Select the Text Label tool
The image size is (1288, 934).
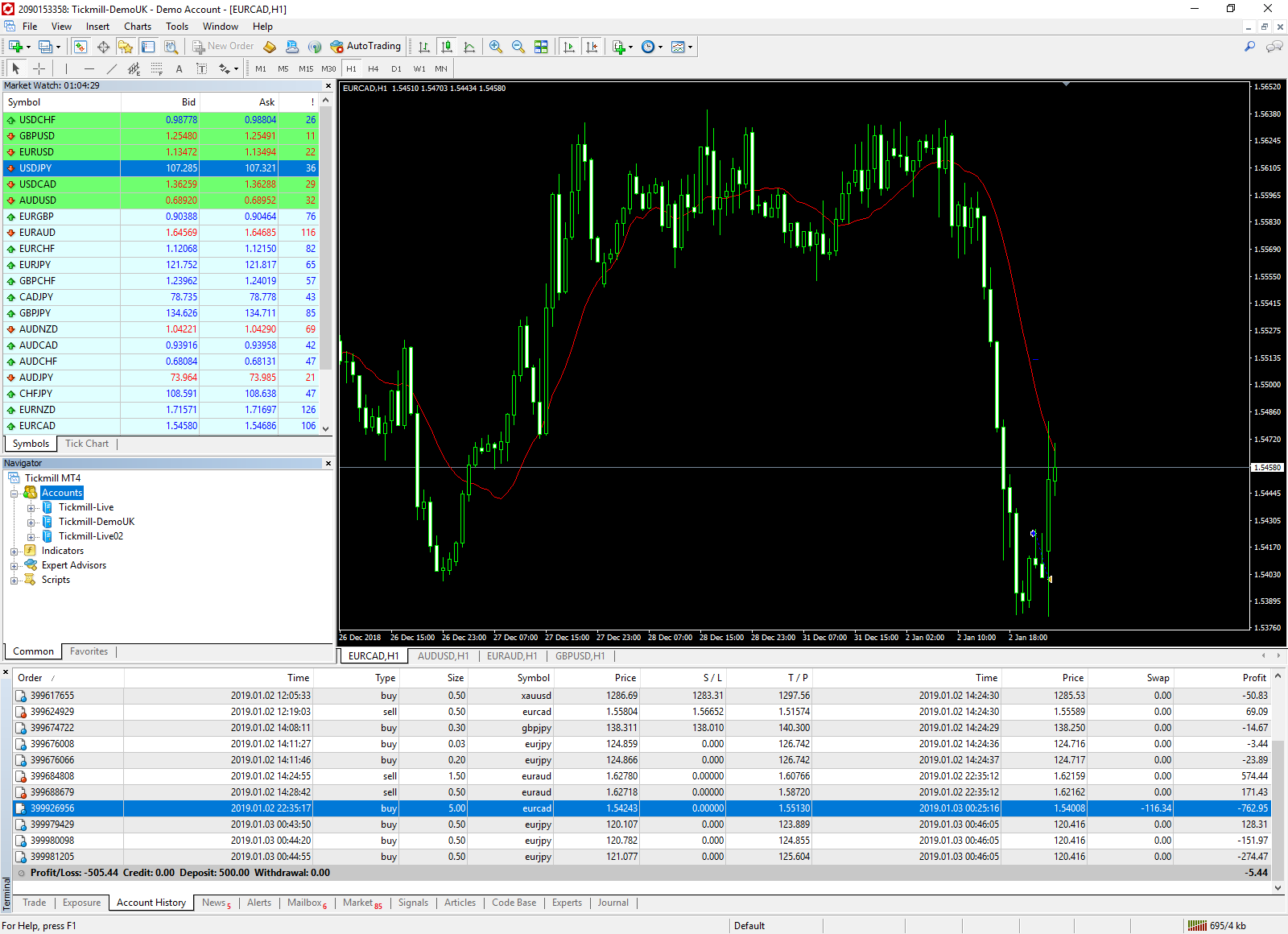coord(201,69)
